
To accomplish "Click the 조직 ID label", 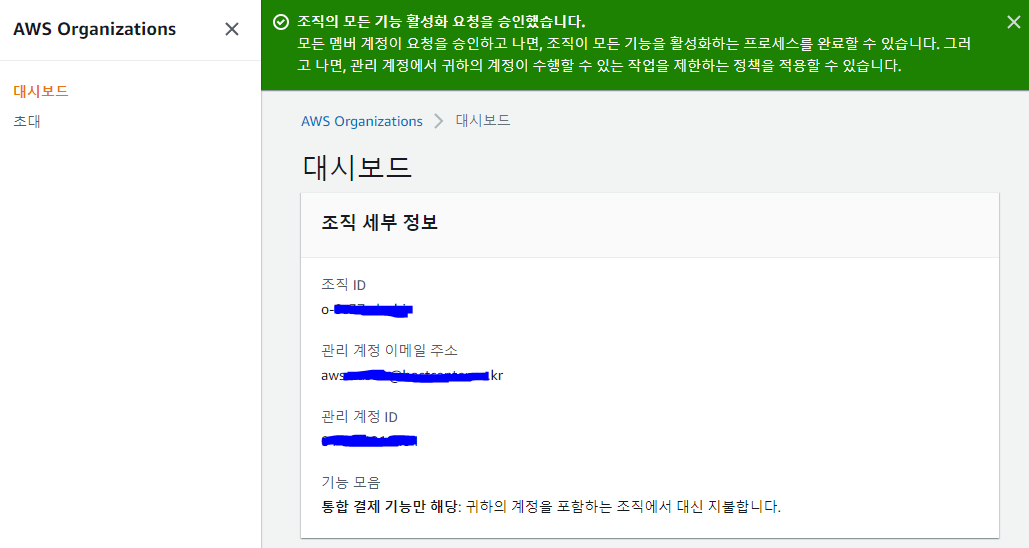I will coord(343,285).
